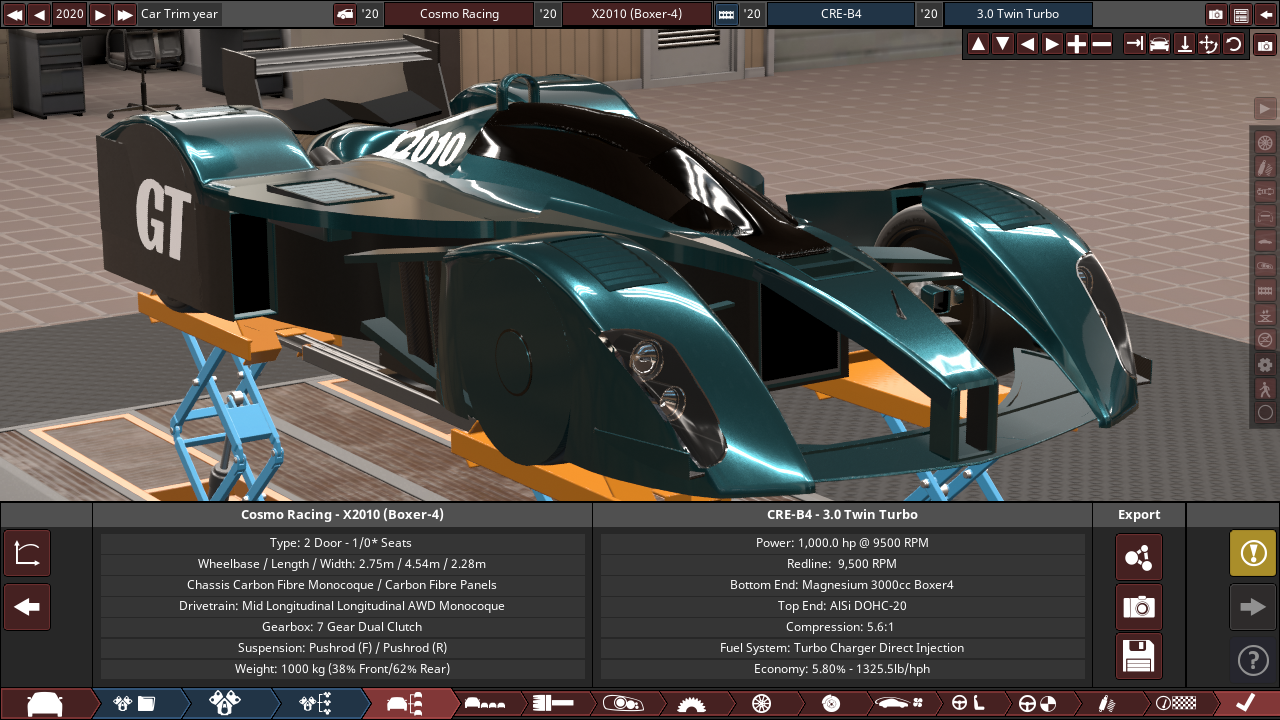Move camera down with the down triangle

point(1002,44)
